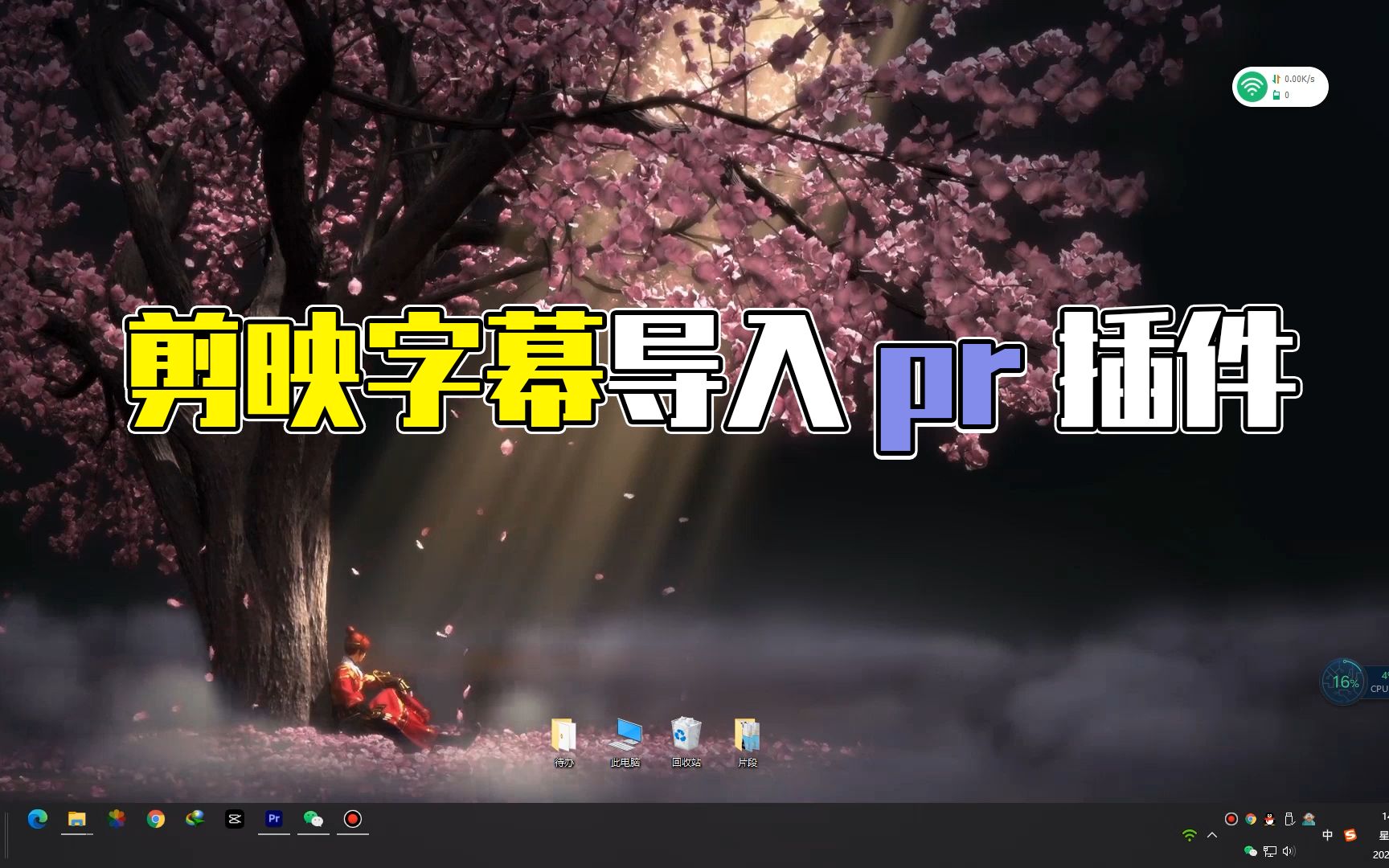The height and width of the screenshot is (868, 1389).
Task: Expand hidden system tray icons
Action: pos(1214,836)
